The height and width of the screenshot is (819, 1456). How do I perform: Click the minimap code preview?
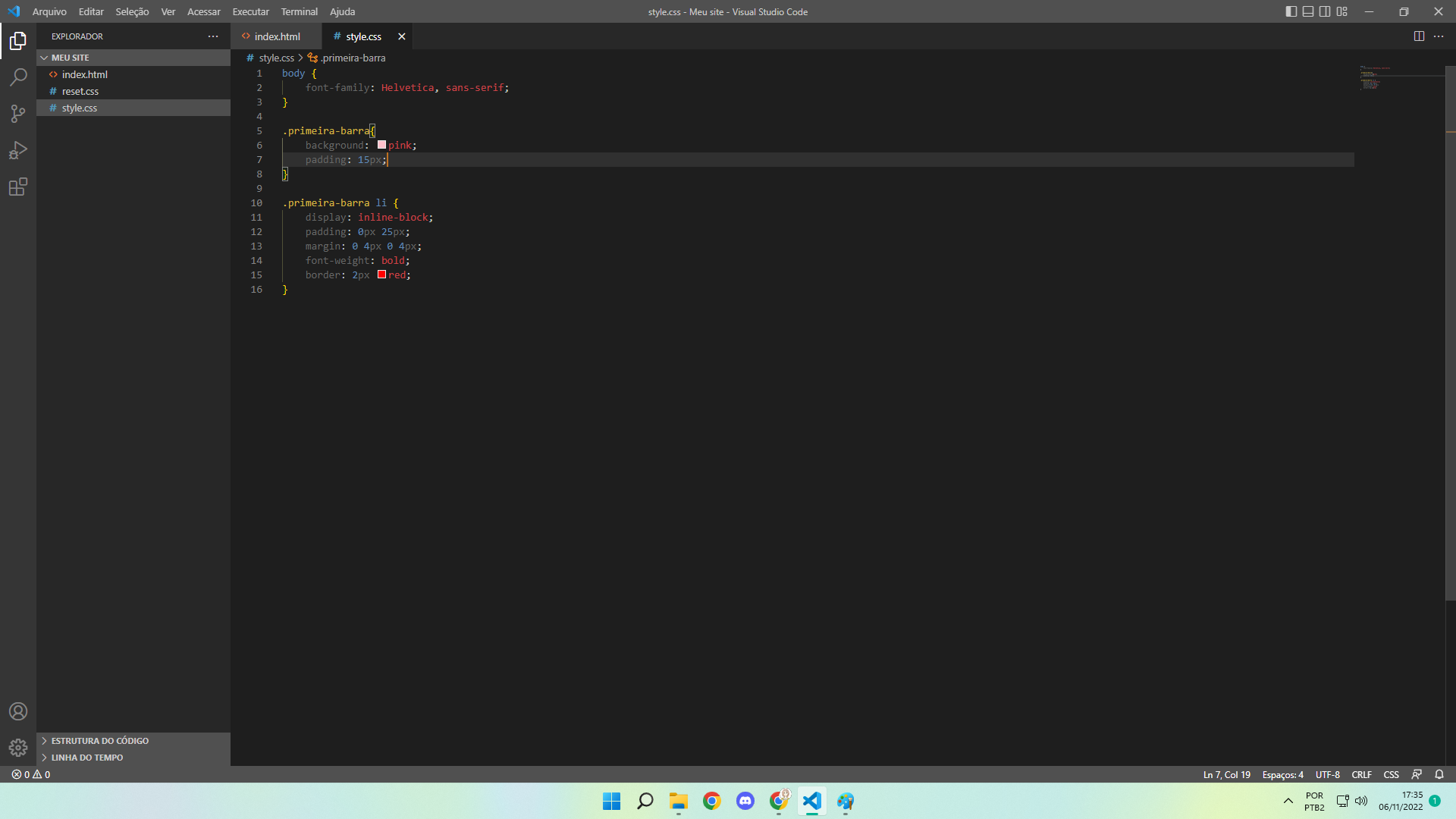(x=1376, y=78)
